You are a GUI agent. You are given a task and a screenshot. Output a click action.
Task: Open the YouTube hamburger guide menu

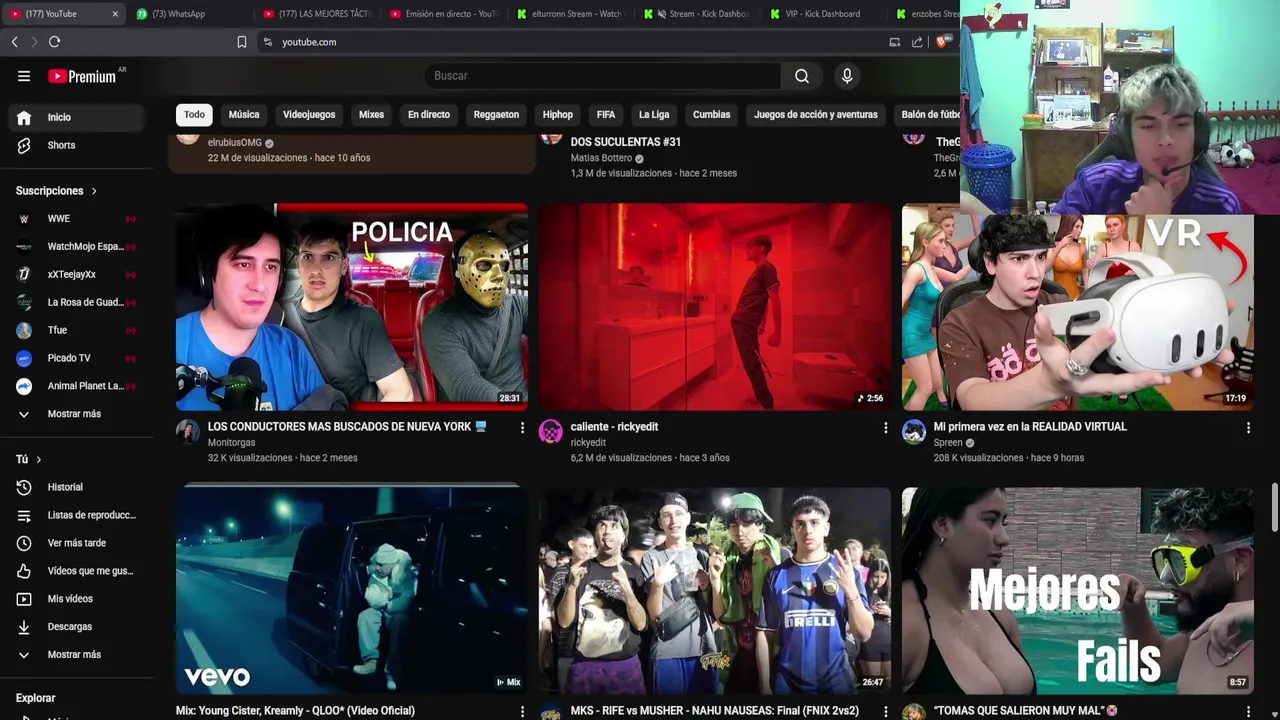[24, 76]
